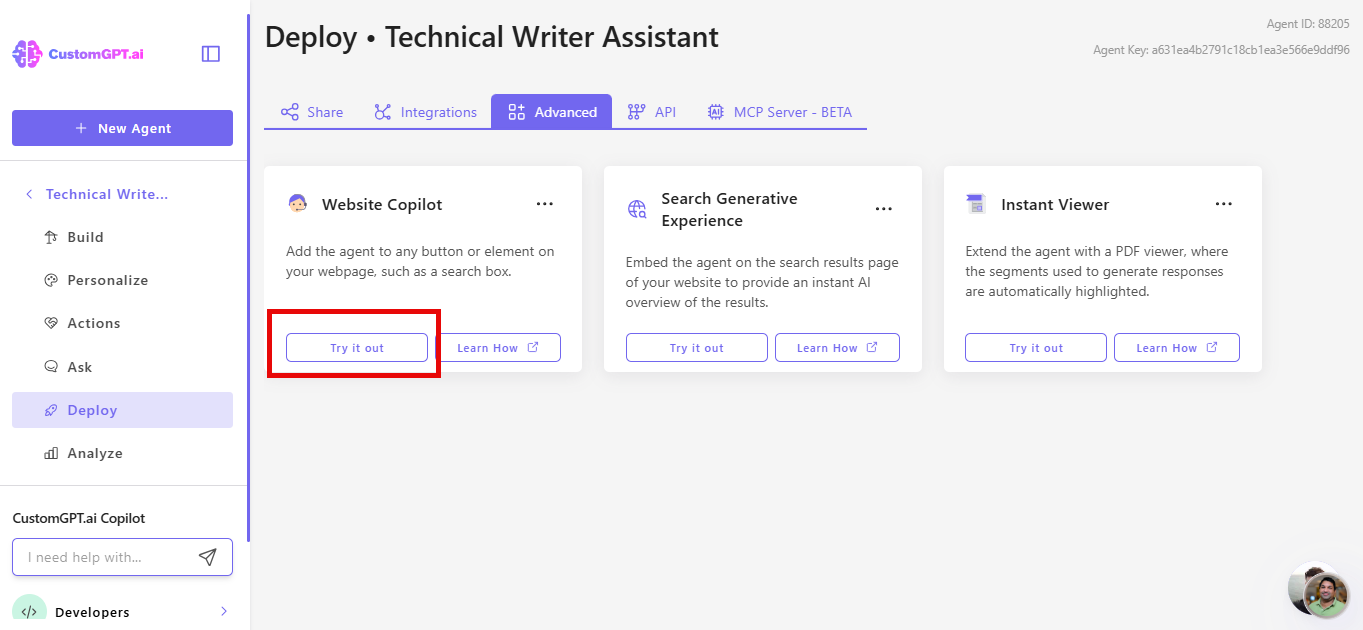
Task: Click the Developers code icon
Action: [29, 611]
